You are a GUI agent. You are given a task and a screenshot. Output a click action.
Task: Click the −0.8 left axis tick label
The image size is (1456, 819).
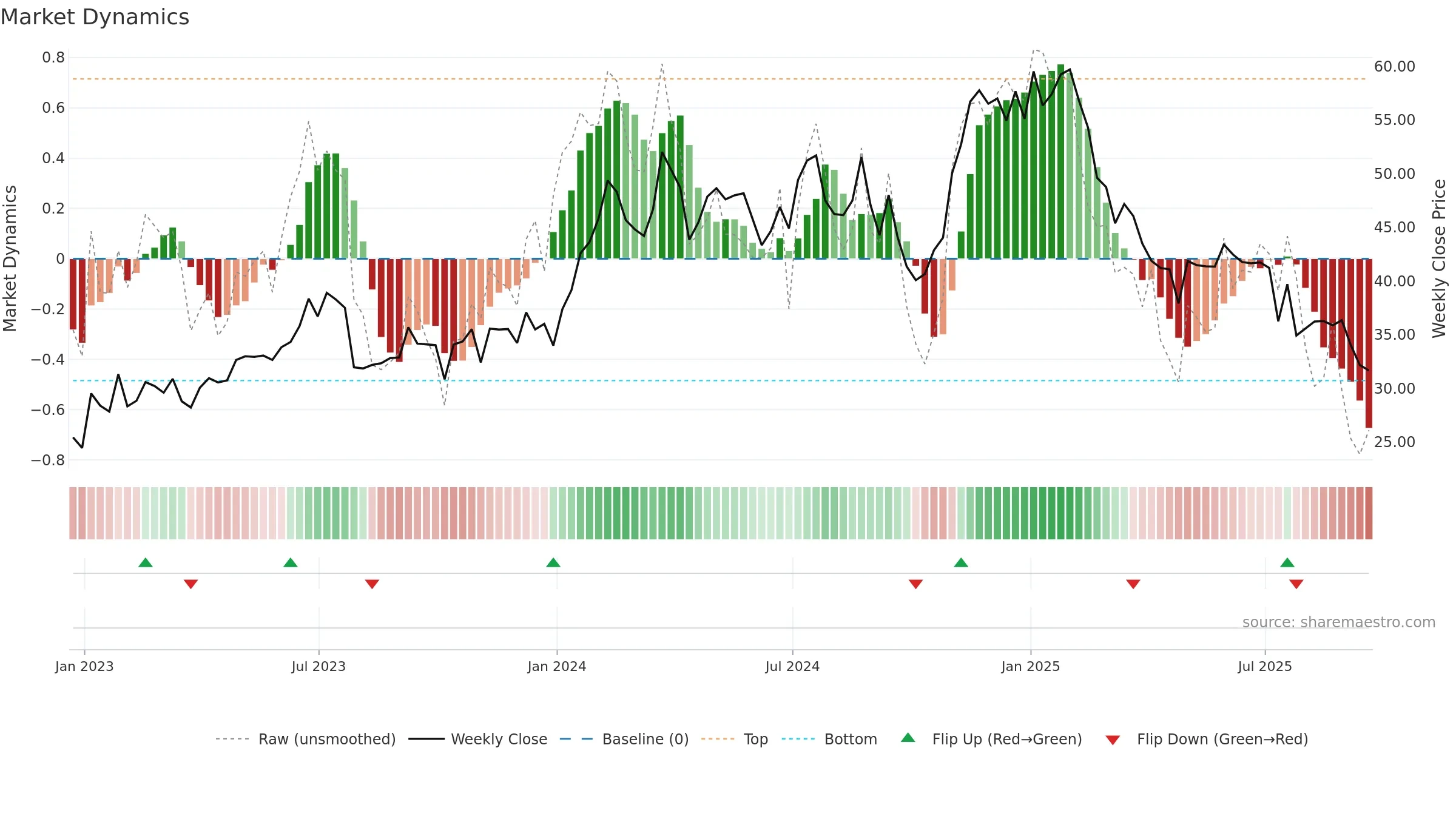click(48, 460)
